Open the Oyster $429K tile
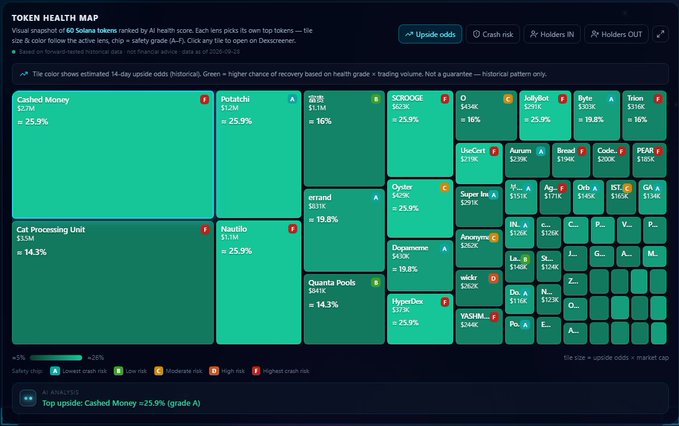This screenshot has width=679, height=426. click(x=420, y=209)
